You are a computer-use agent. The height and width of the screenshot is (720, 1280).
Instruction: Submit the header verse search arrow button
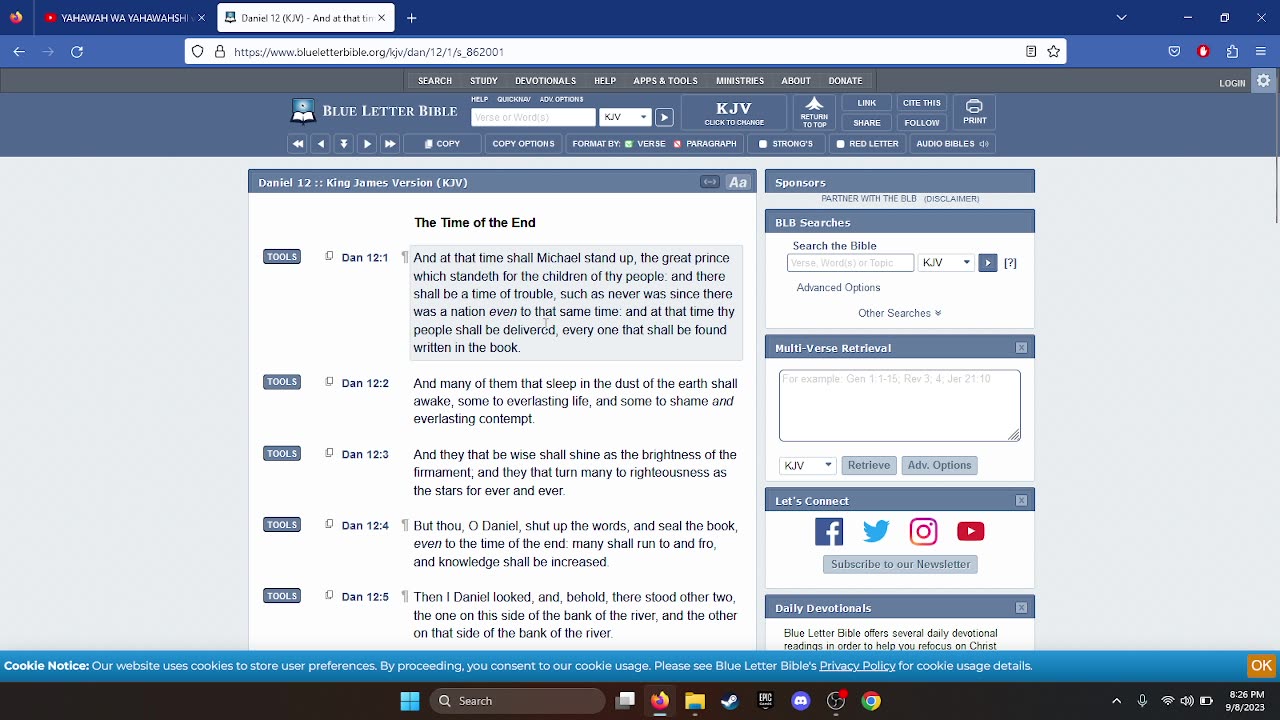(664, 117)
